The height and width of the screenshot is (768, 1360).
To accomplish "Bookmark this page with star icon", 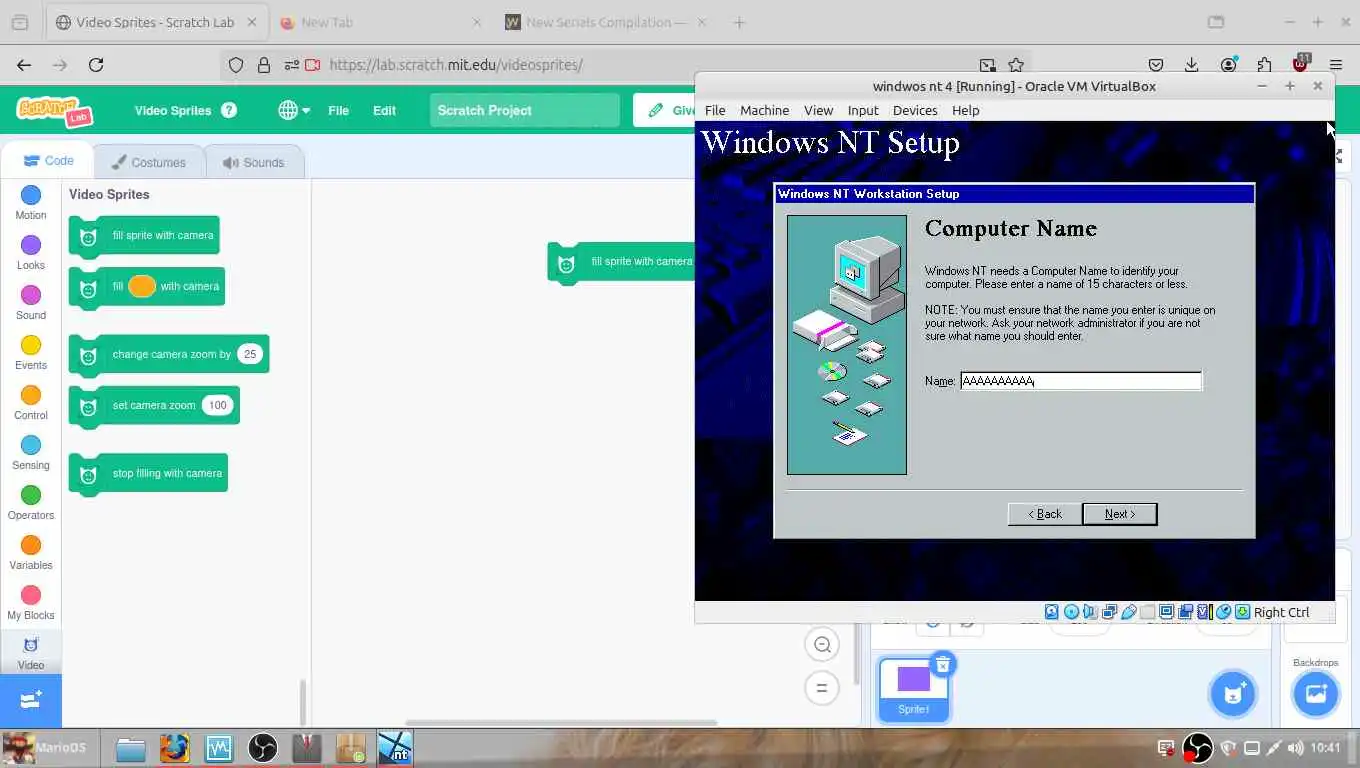I will [1016, 65].
